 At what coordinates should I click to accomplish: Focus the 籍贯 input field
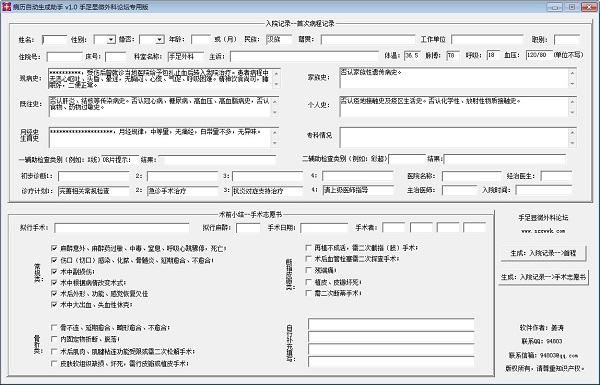pyautogui.click(x=368, y=39)
